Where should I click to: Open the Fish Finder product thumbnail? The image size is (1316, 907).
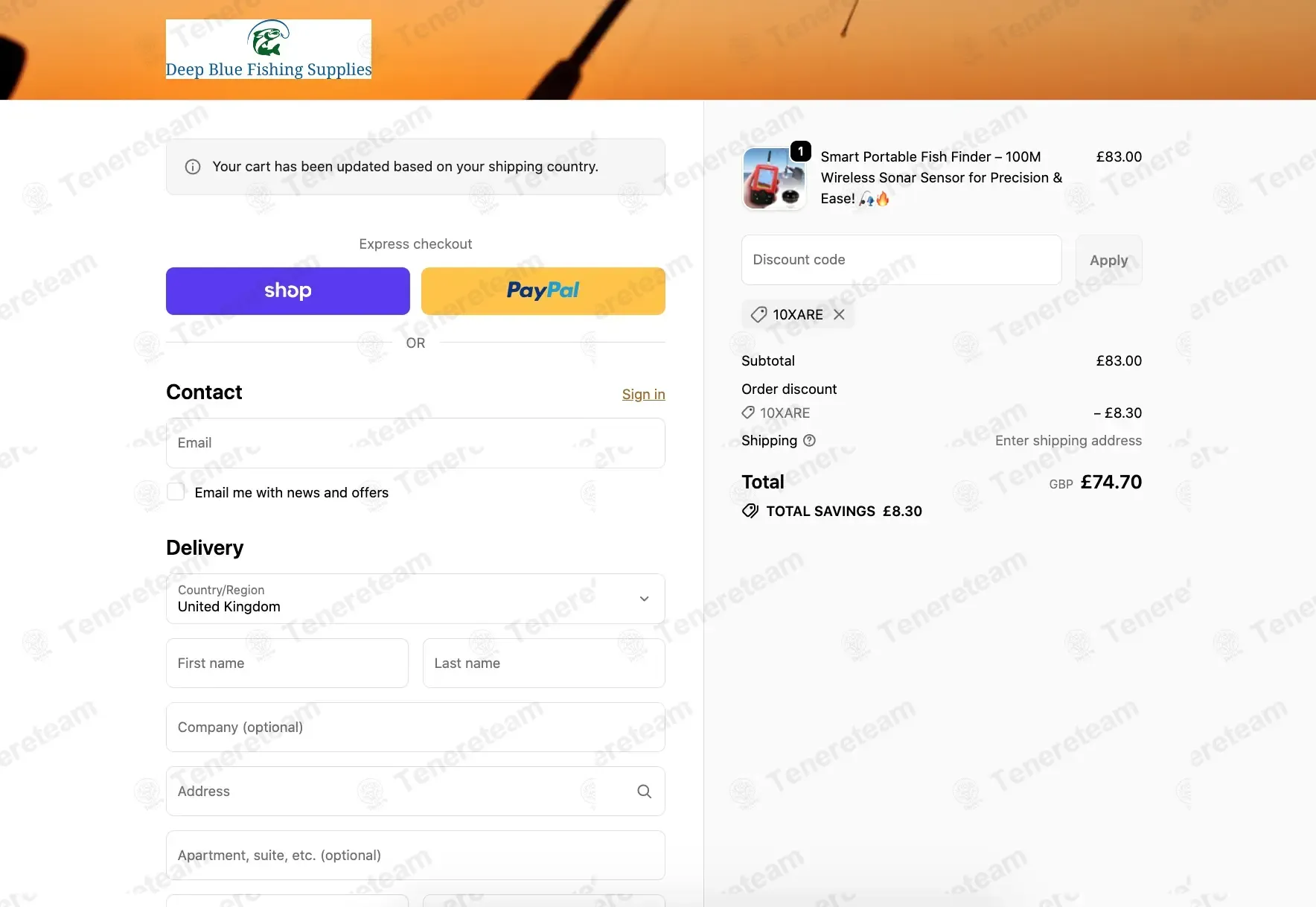774,179
